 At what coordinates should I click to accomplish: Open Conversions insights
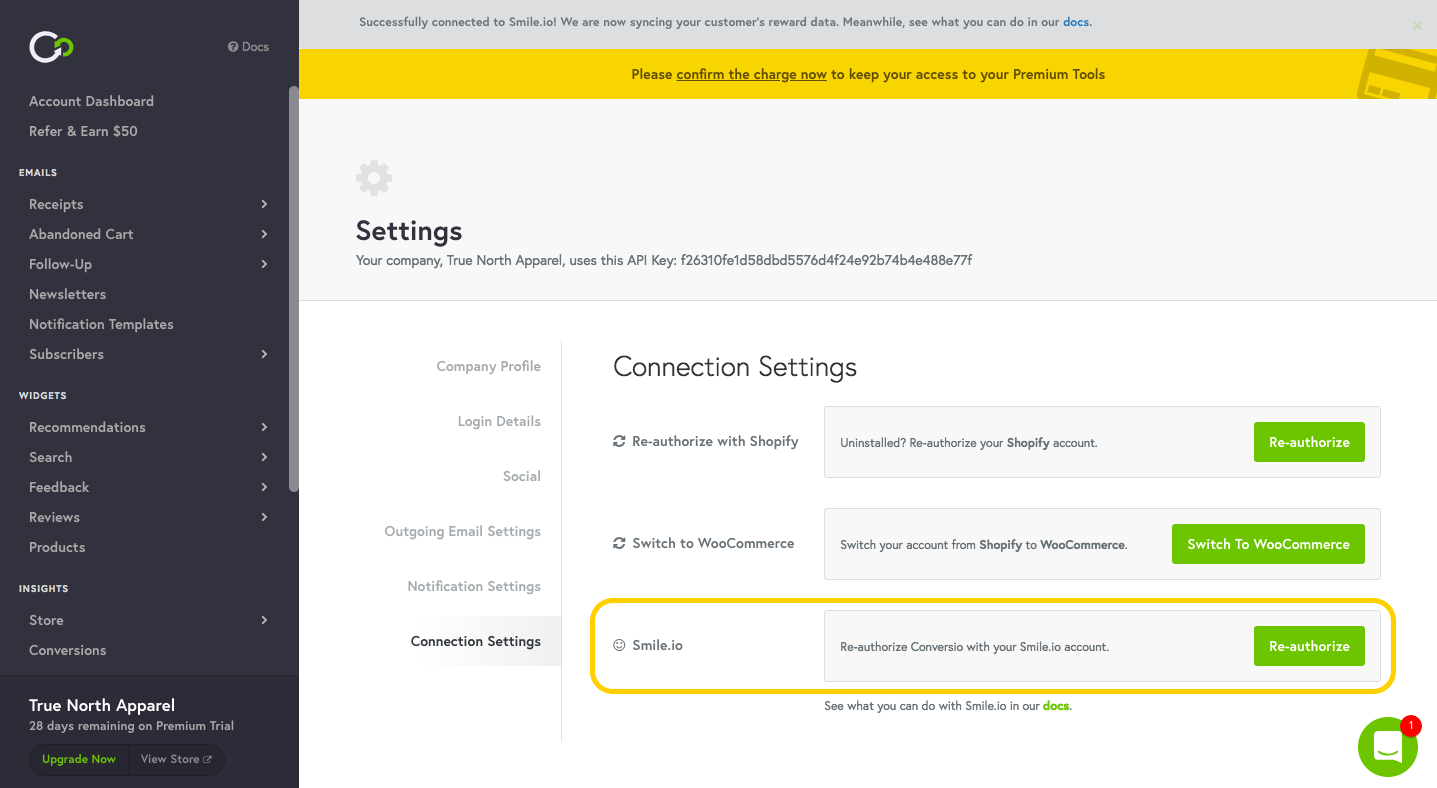[x=67, y=650]
